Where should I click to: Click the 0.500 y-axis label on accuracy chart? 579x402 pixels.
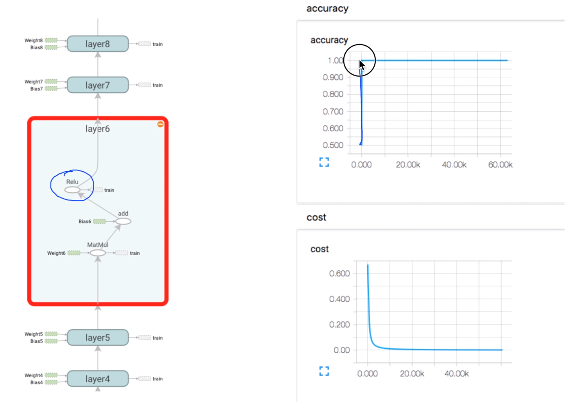tap(333, 145)
